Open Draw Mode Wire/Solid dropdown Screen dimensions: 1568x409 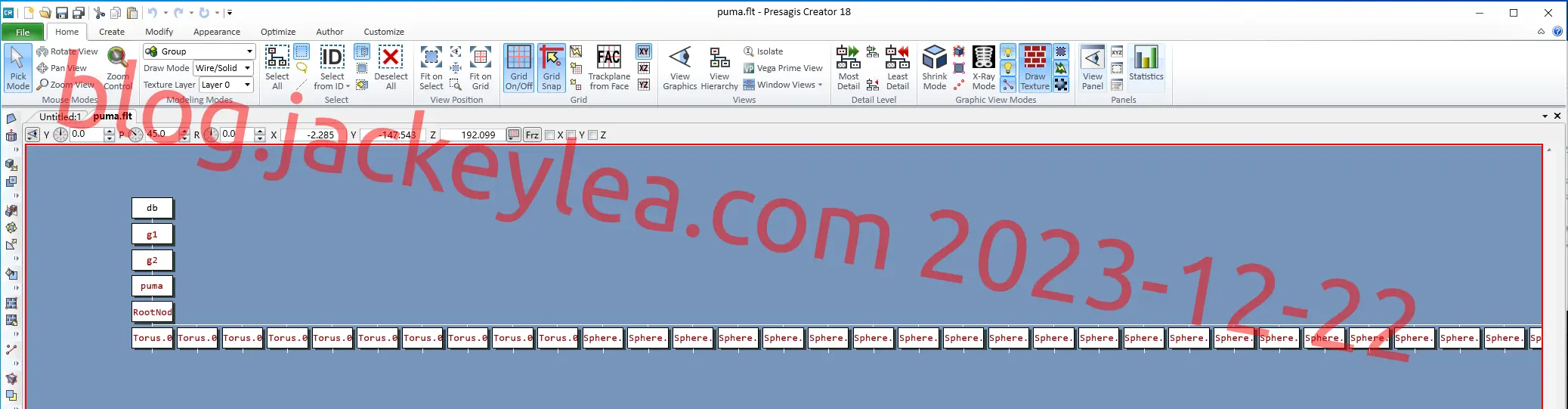pos(247,68)
